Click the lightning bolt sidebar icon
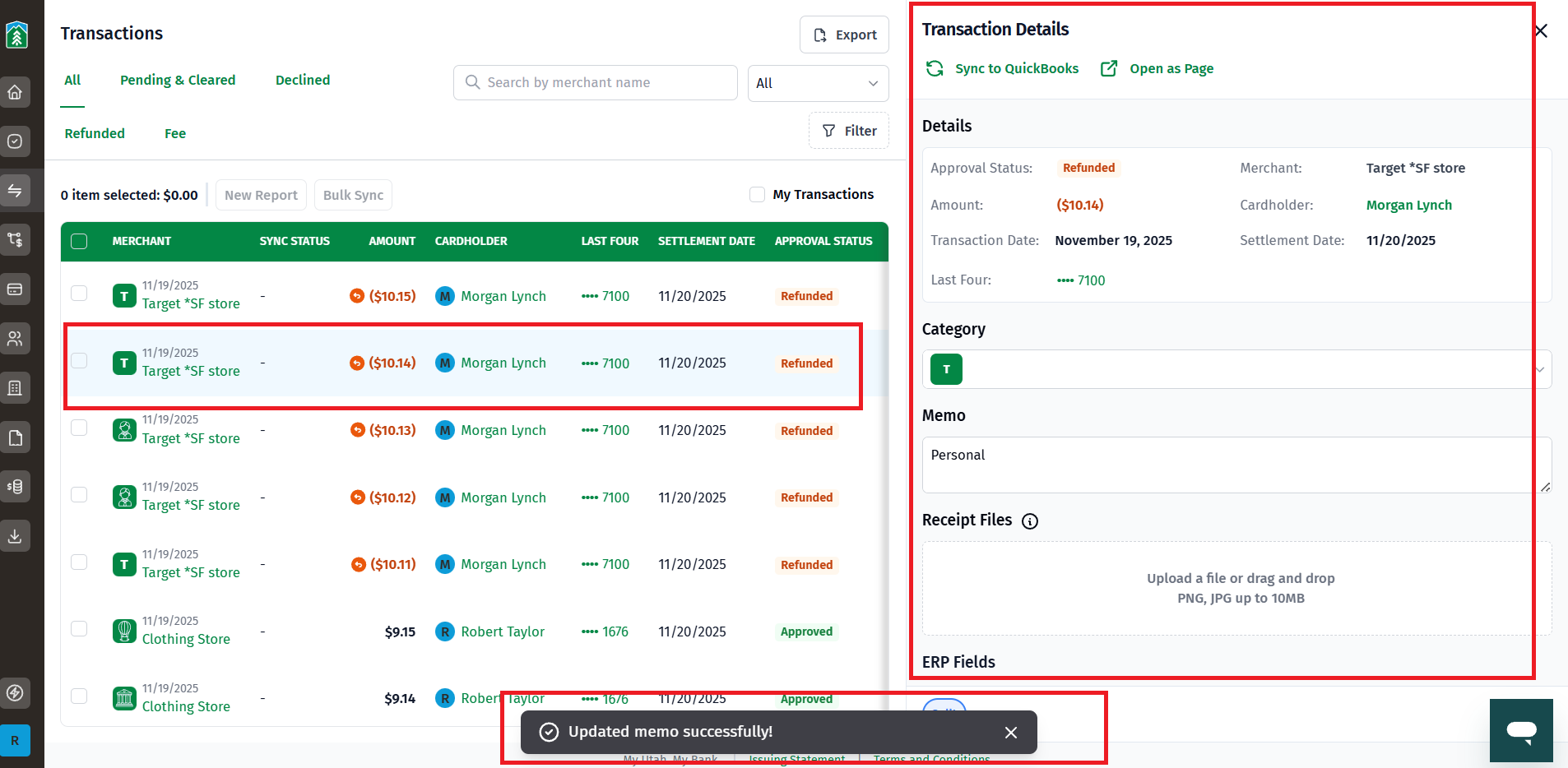The width and height of the screenshot is (1568, 768). (15, 692)
